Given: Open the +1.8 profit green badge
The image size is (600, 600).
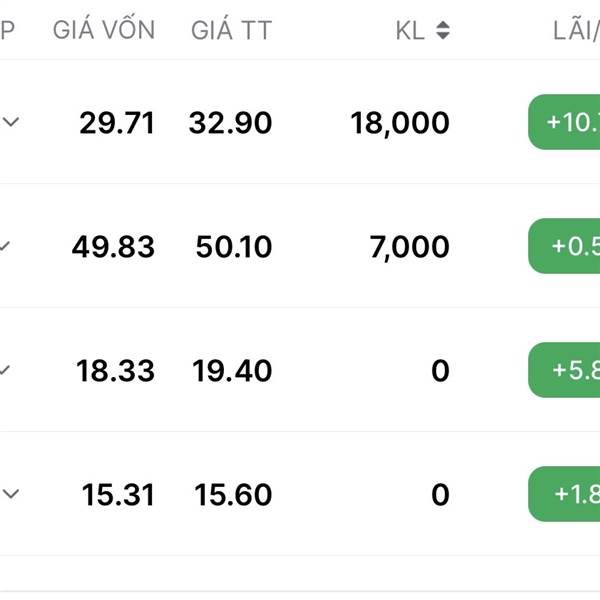Looking at the screenshot, I should click(564, 494).
